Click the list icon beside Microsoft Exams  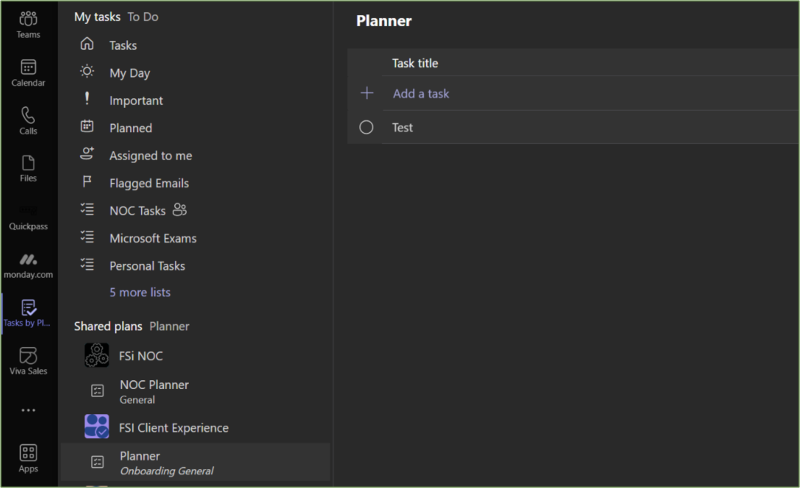click(x=87, y=237)
